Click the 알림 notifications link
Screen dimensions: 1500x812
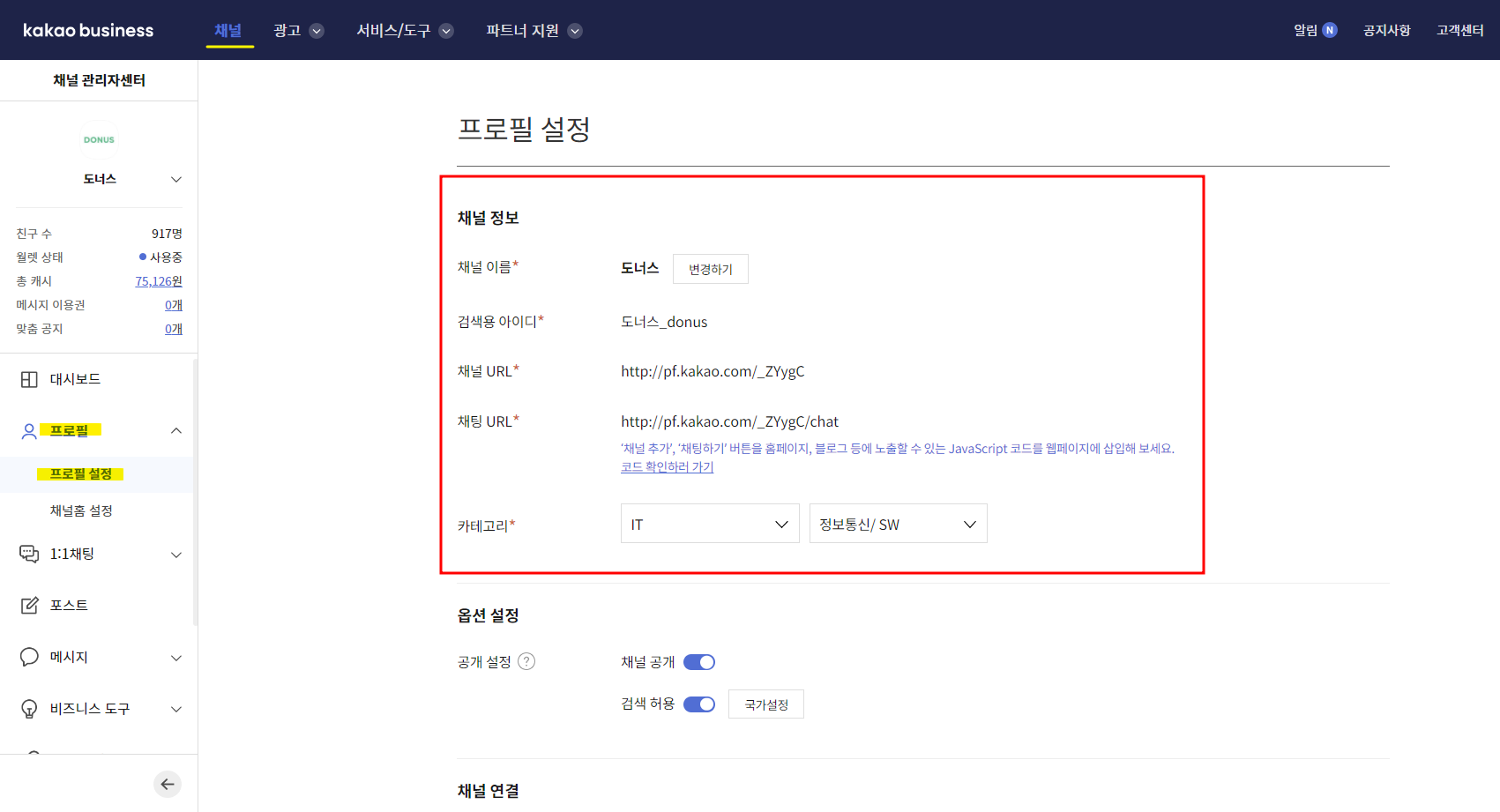tap(1306, 30)
